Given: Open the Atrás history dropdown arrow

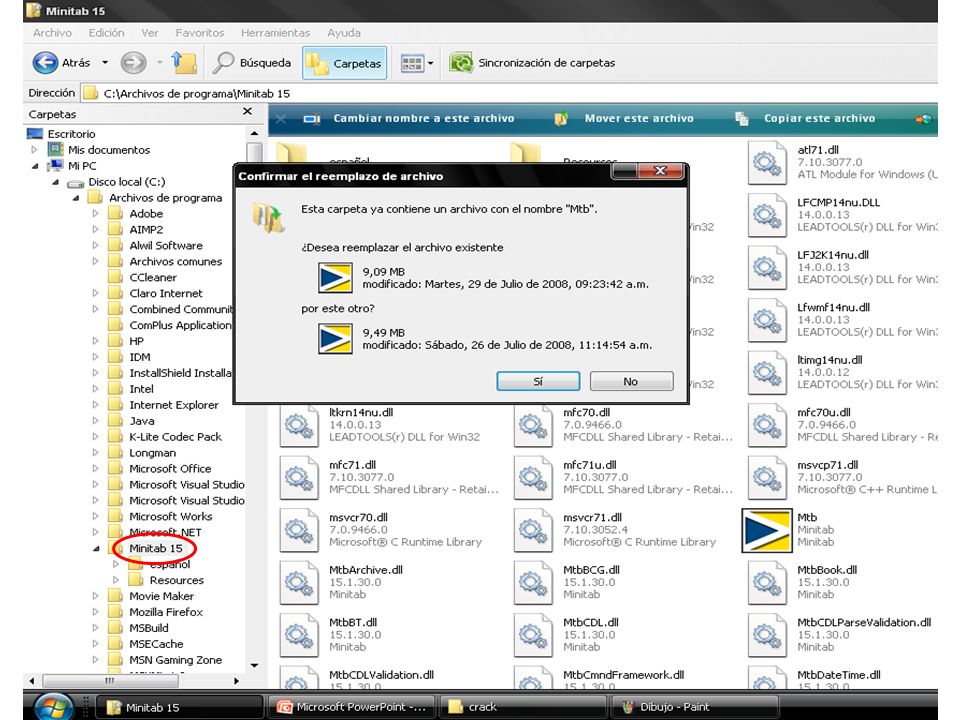Looking at the screenshot, I should (105, 62).
